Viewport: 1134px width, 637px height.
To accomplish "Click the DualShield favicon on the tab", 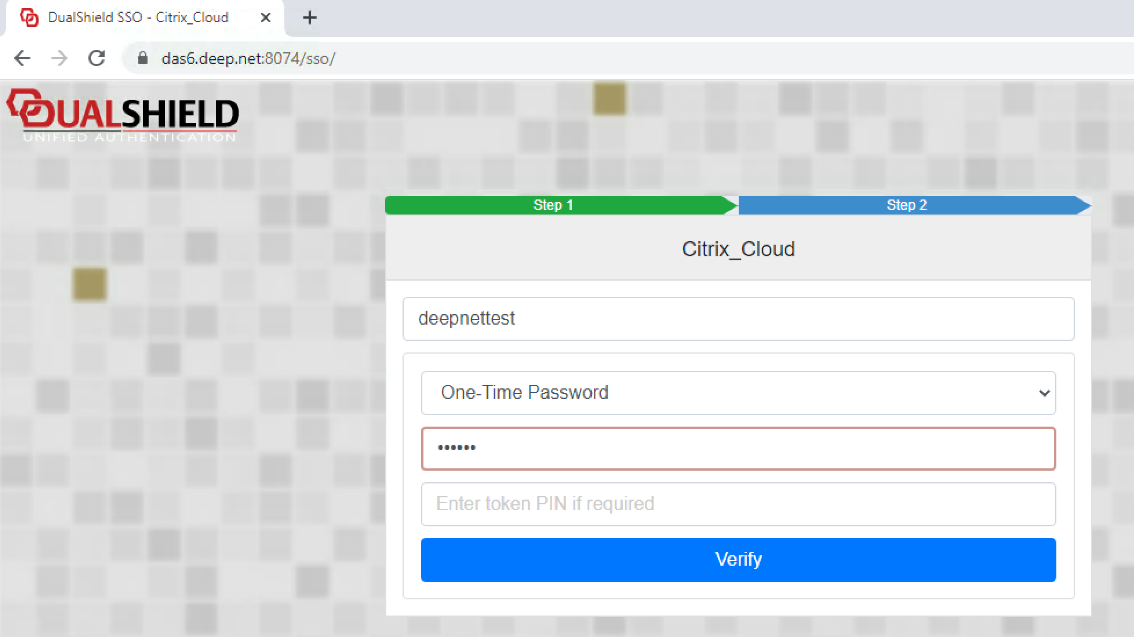I will pyautogui.click(x=29, y=18).
